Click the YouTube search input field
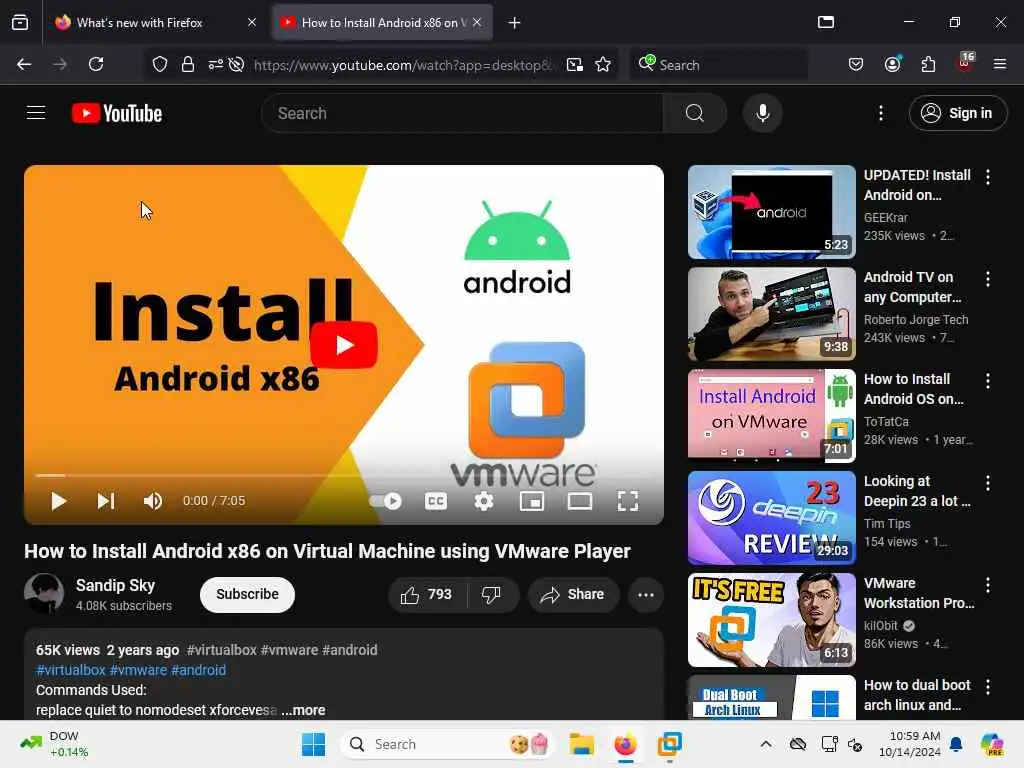Screen dimensions: 1024x768 pos(462,113)
